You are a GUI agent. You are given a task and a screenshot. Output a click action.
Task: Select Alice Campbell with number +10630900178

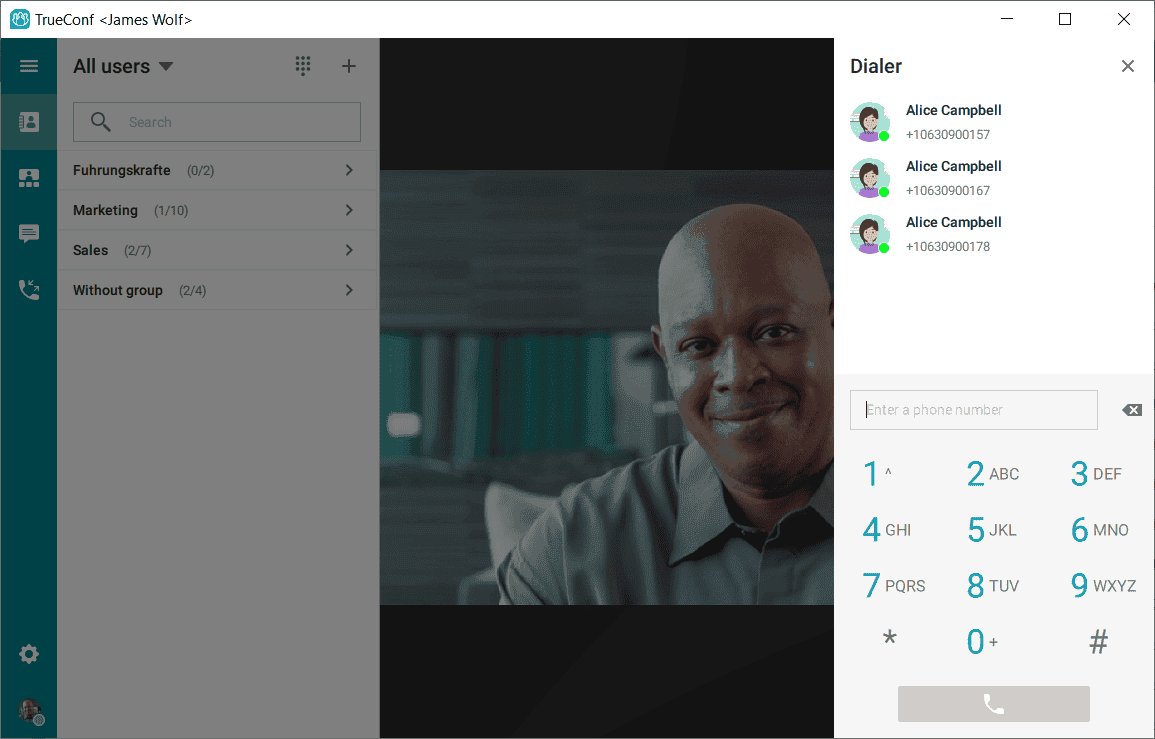pyautogui.click(x=994, y=234)
